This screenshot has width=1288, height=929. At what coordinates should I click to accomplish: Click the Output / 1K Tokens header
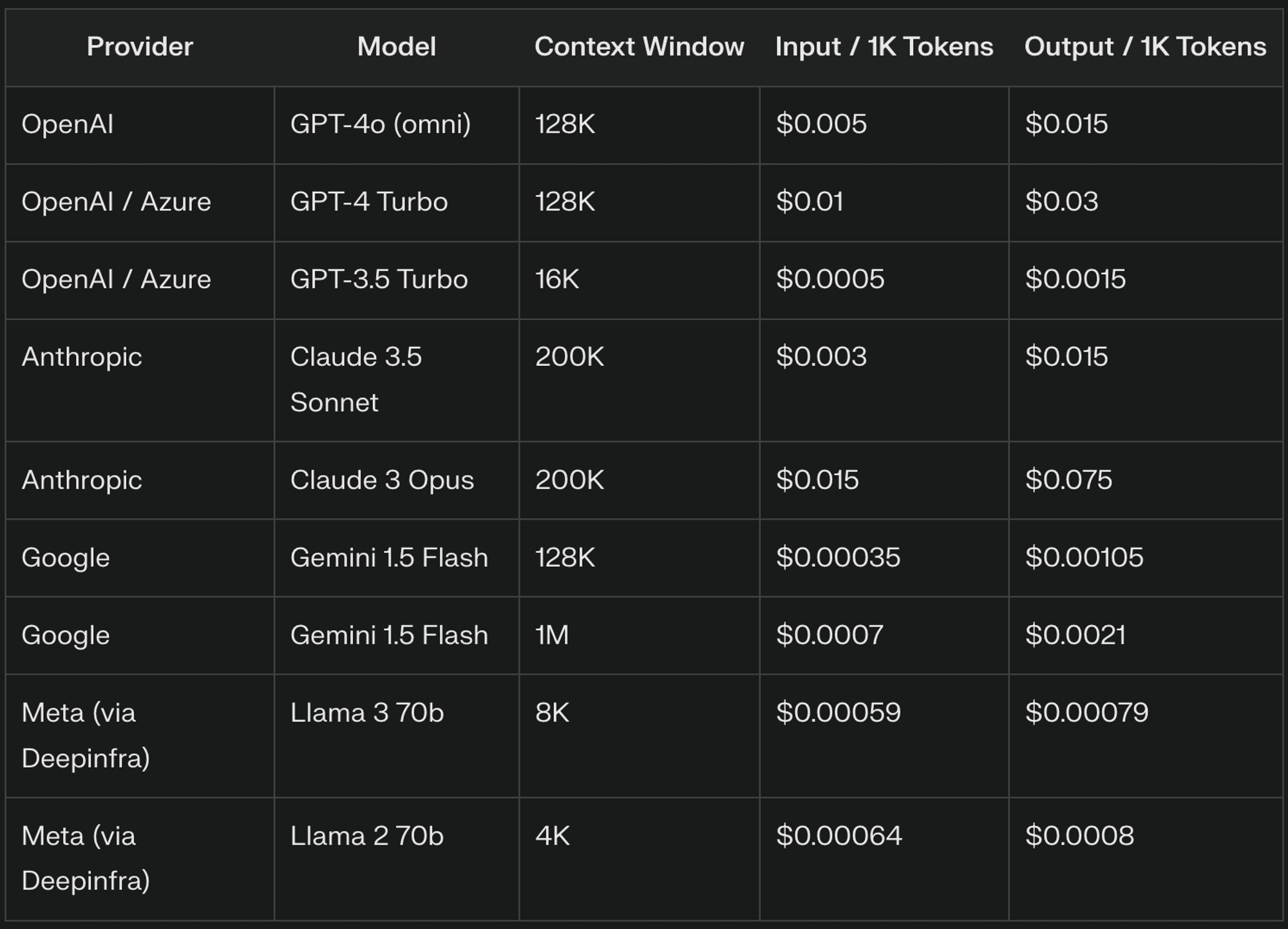coord(1146,47)
